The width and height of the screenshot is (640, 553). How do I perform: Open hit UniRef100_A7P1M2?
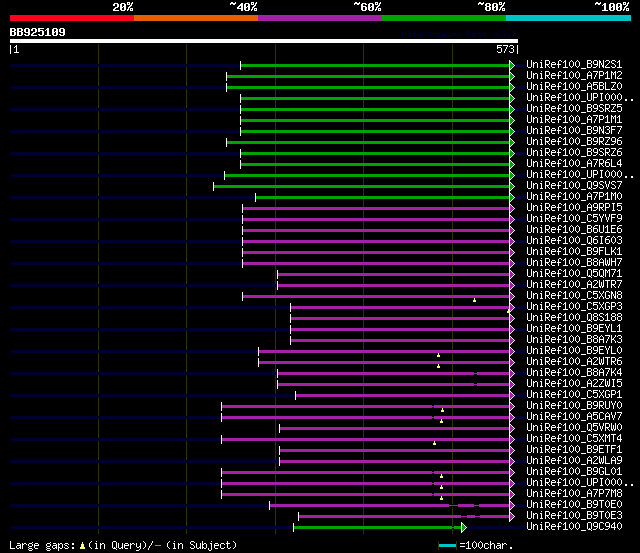pos(574,76)
